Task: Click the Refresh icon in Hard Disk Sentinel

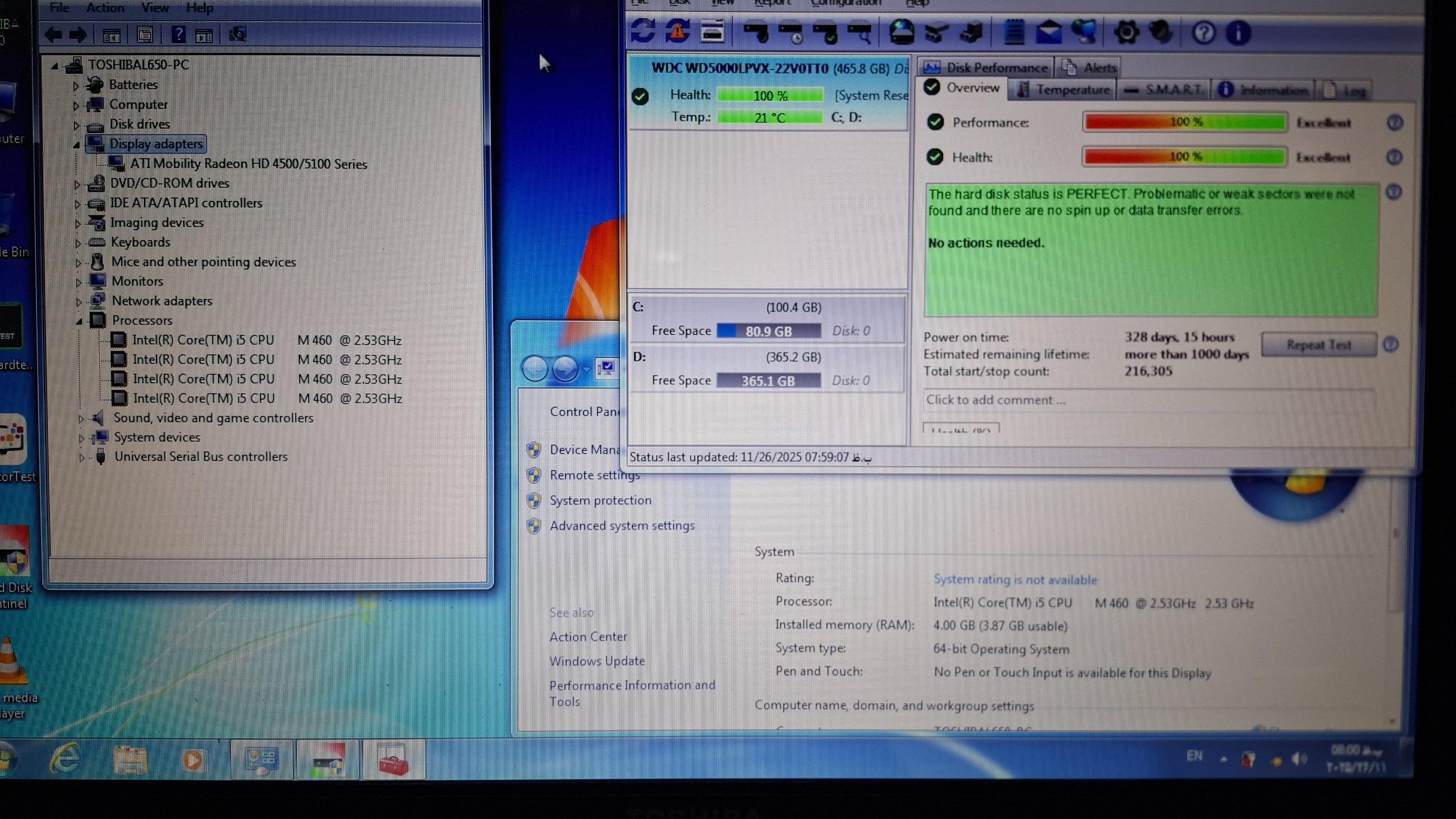Action: pos(643,31)
